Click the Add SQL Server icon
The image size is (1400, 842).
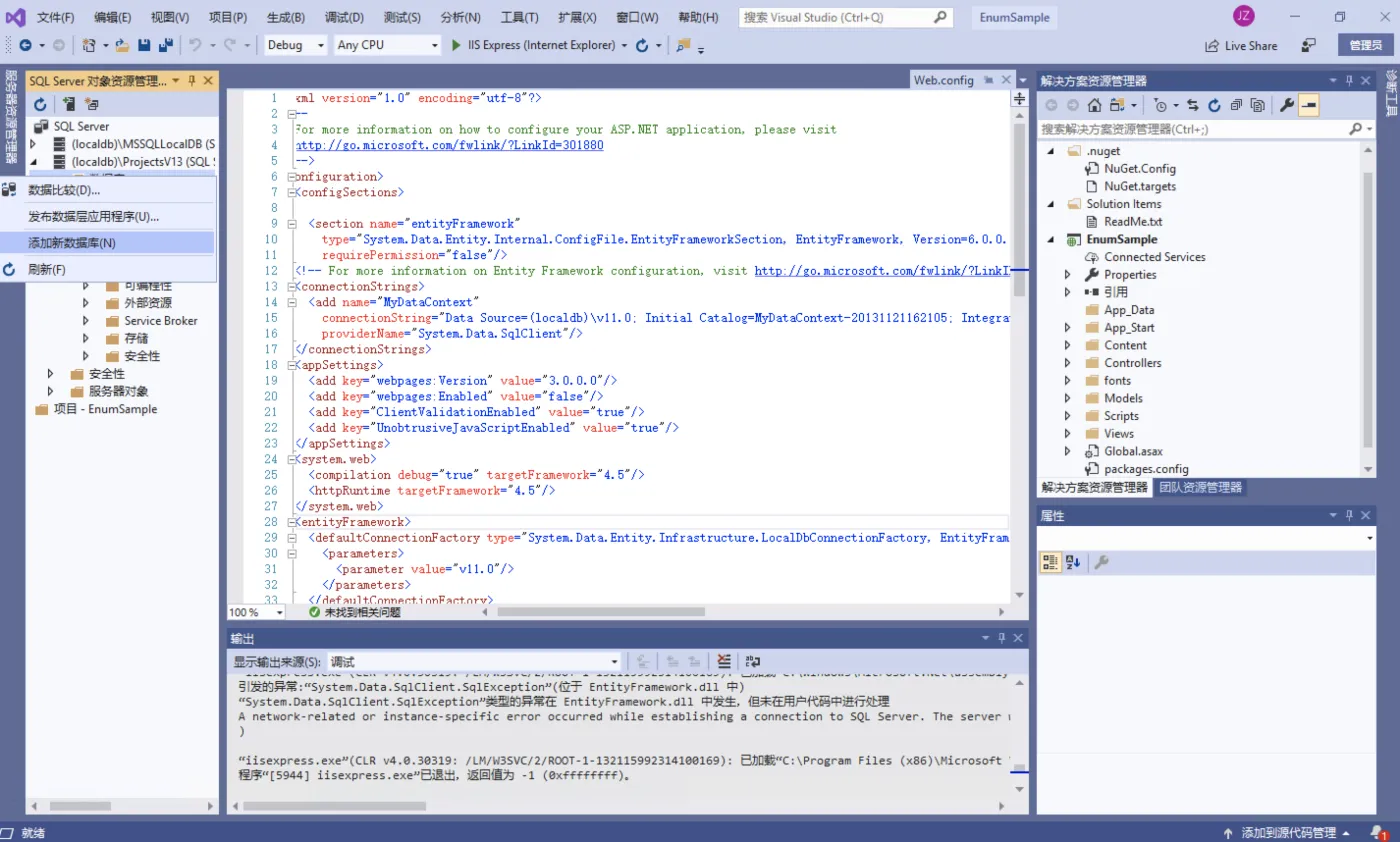[69, 104]
